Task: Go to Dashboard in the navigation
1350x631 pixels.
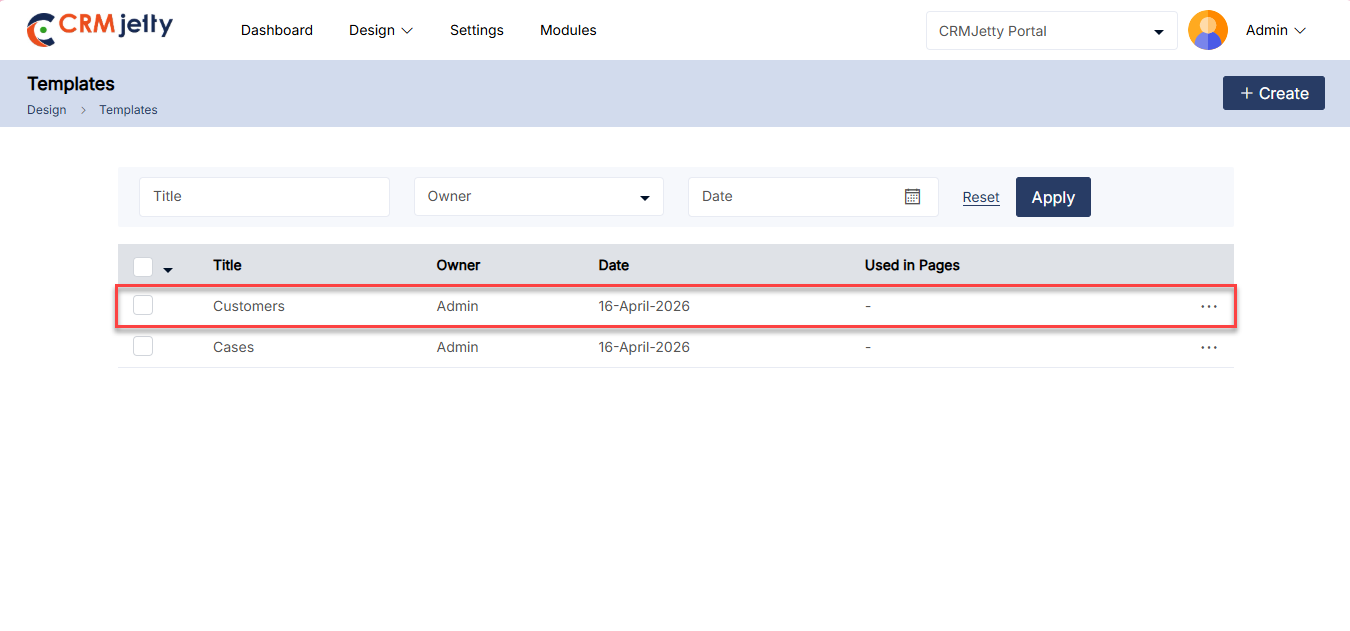Action: [x=277, y=31]
